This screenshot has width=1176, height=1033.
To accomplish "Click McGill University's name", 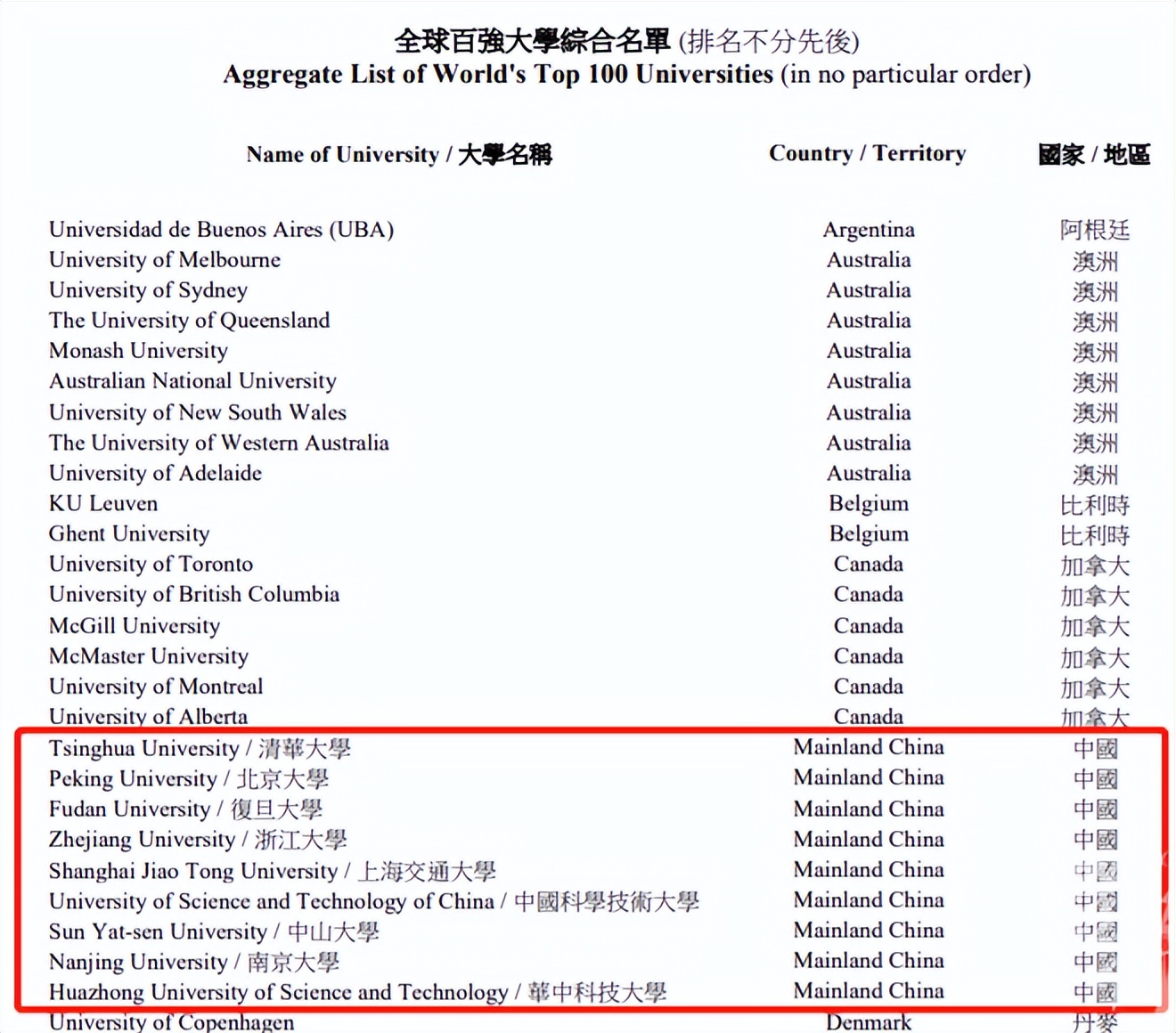I will [134, 625].
